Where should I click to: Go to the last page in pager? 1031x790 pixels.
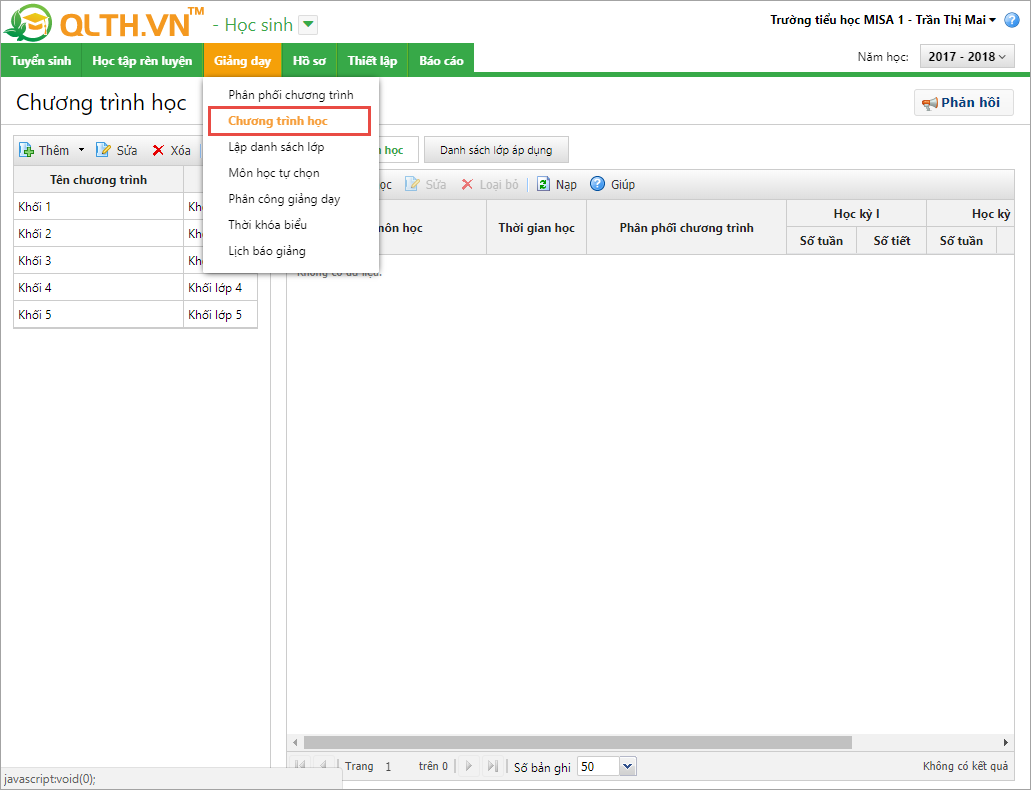(x=492, y=766)
